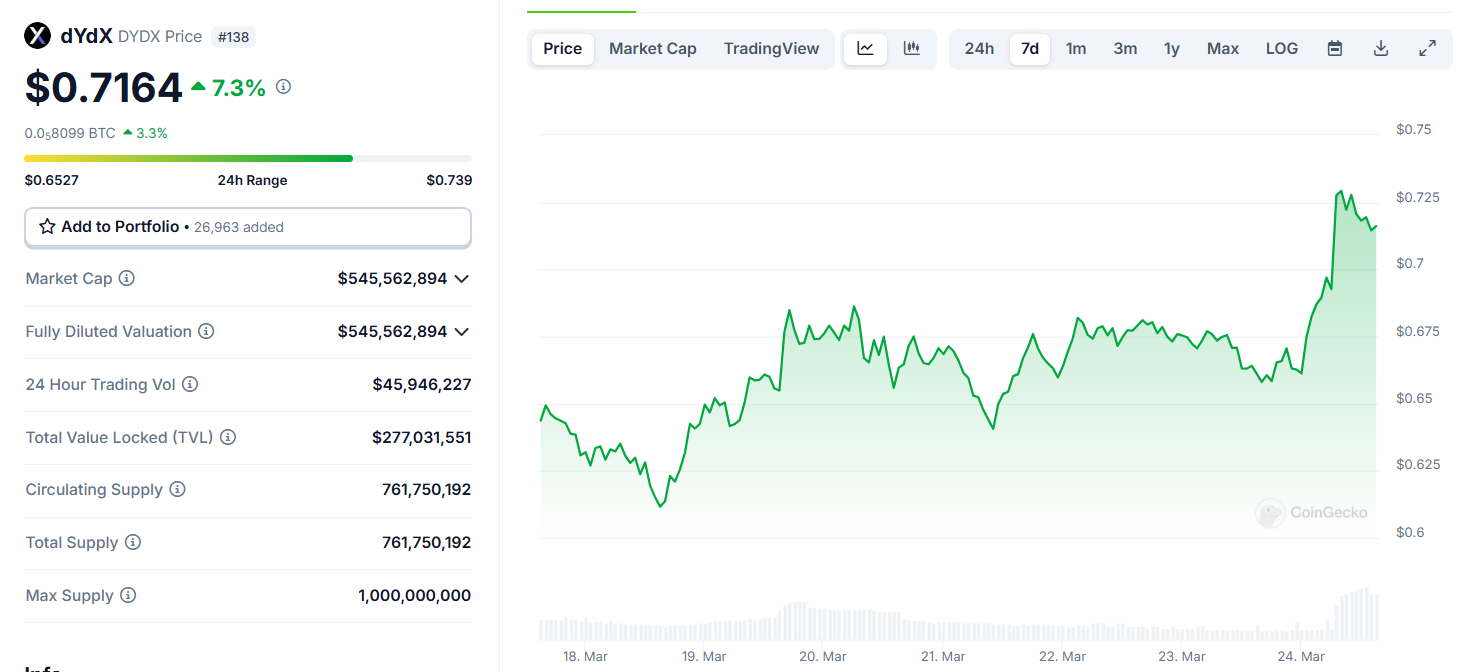Click the 1,000,000,000 max supply value
1470x672 pixels.
(415, 595)
